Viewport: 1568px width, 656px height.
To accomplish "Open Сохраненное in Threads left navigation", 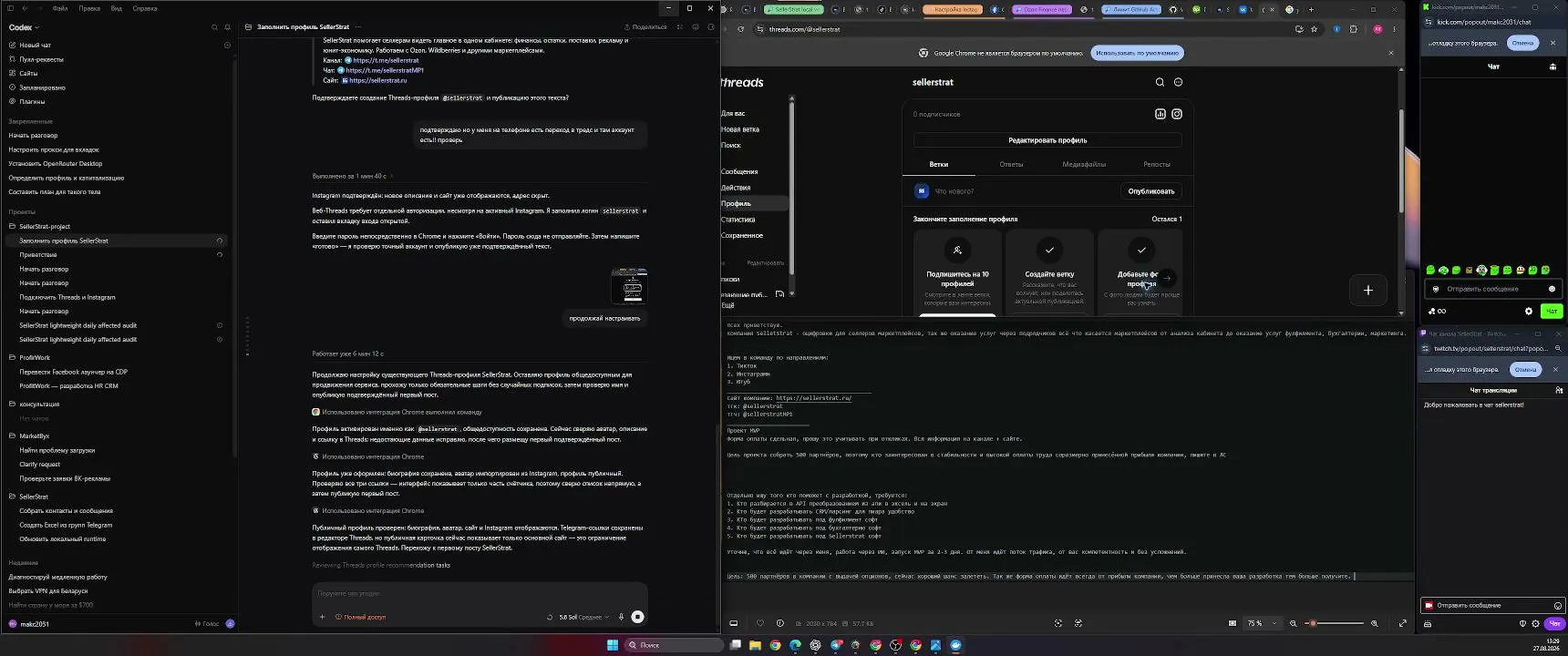I will [x=742, y=235].
